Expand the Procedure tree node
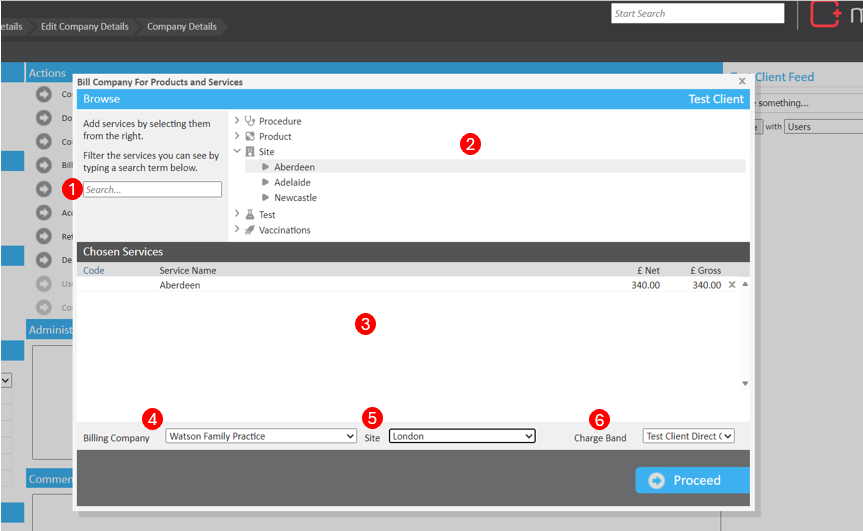This screenshot has height=531, width=863. point(237,121)
